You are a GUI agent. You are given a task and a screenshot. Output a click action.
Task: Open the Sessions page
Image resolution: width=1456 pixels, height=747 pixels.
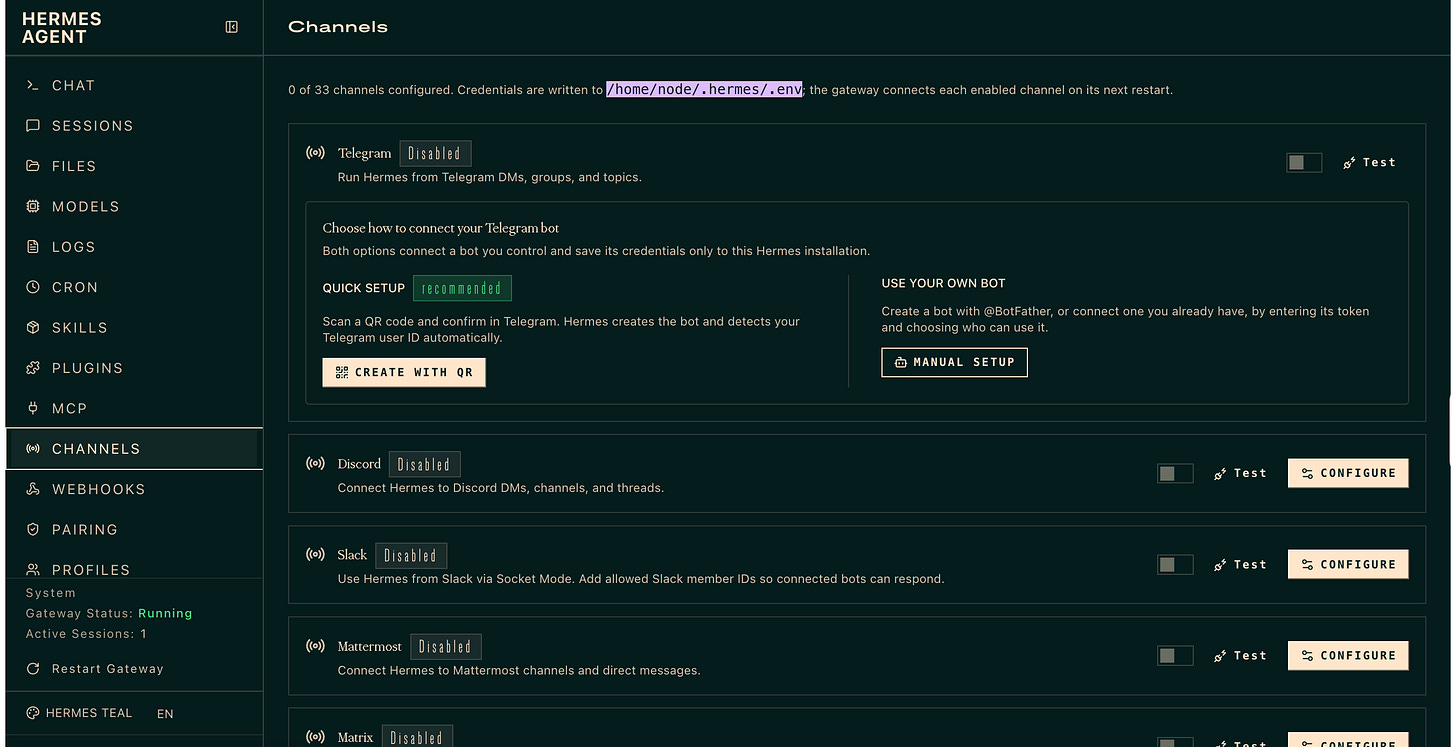pyautogui.click(x=132, y=126)
